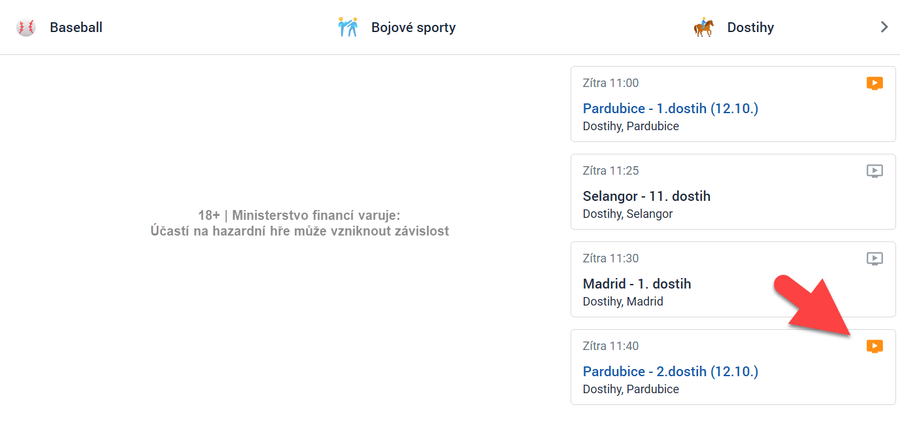This screenshot has height=422, width=900.
Task: Open Madrid - 1. dostih event
Action: (637, 284)
